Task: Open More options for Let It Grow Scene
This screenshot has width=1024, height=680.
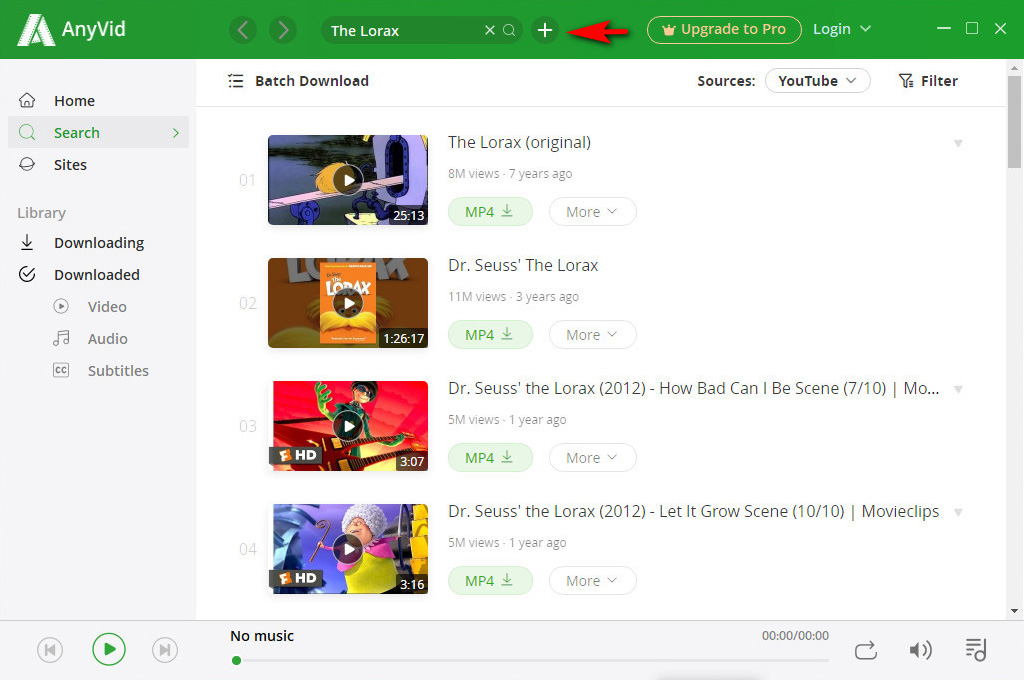Action: [x=592, y=581]
